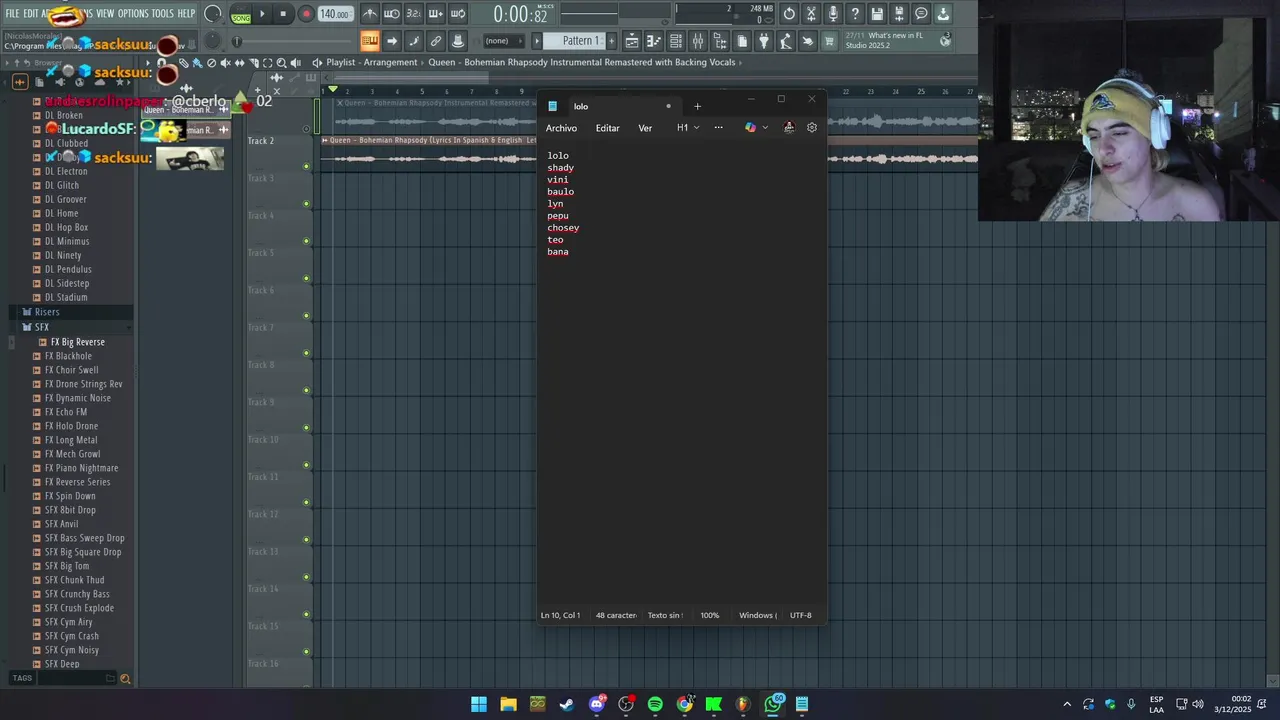Open Ver menu in Notepad
The image size is (1280, 720).
pos(645,128)
